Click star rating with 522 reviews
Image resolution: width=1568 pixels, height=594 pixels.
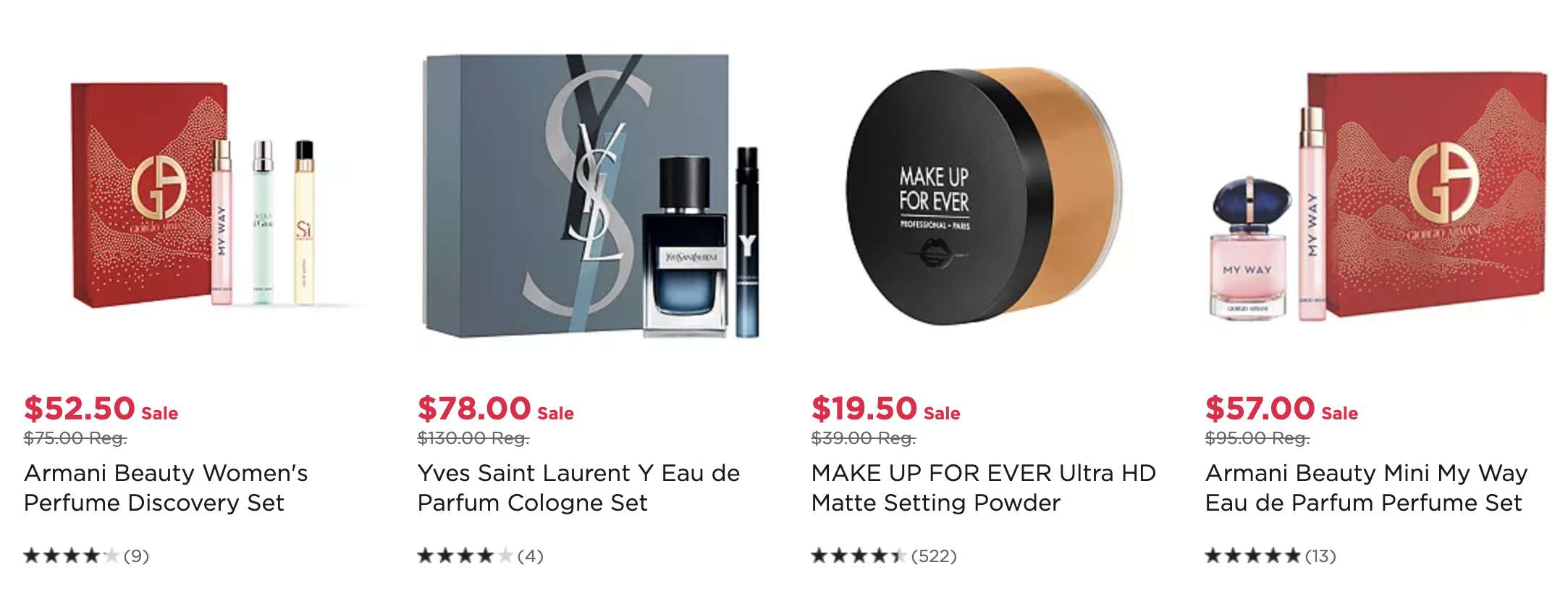859,556
